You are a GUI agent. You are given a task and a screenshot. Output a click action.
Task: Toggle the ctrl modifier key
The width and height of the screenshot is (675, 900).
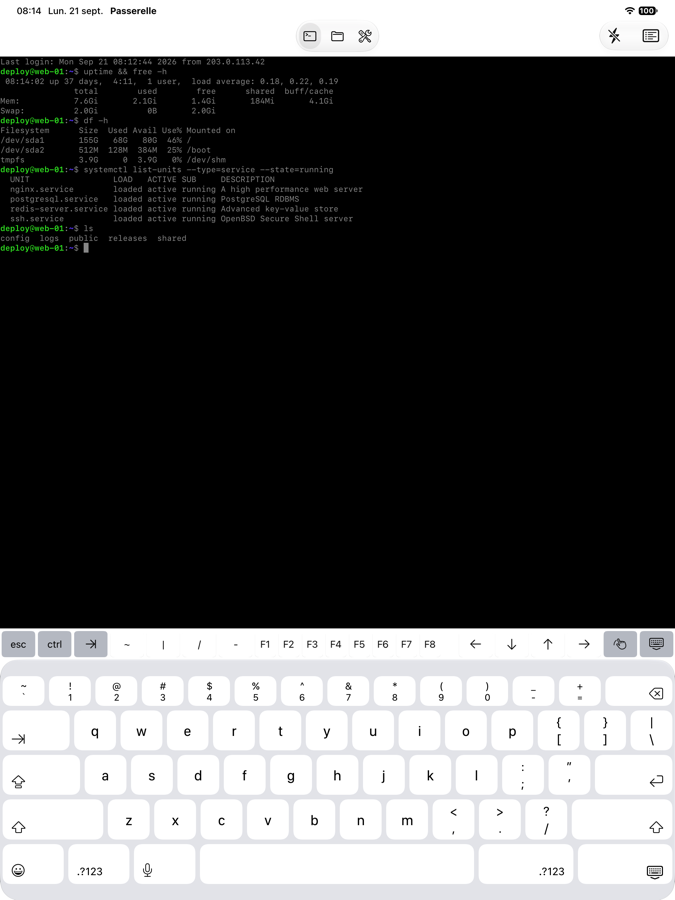click(x=55, y=644)
